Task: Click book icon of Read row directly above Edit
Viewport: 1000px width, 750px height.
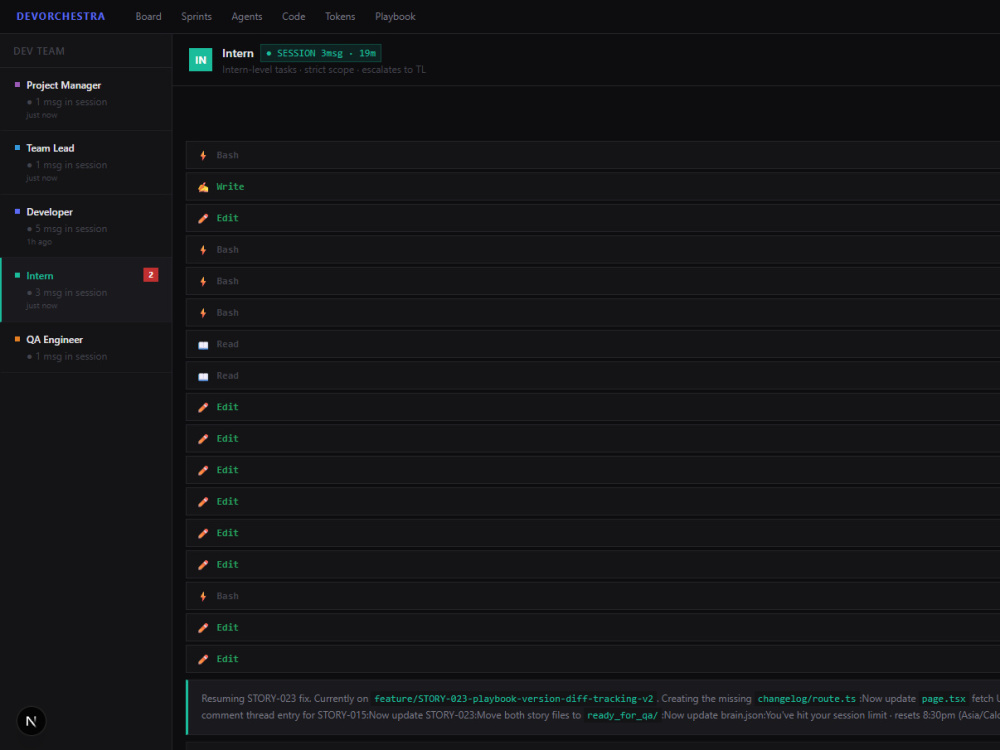Action: pos(203,376)
